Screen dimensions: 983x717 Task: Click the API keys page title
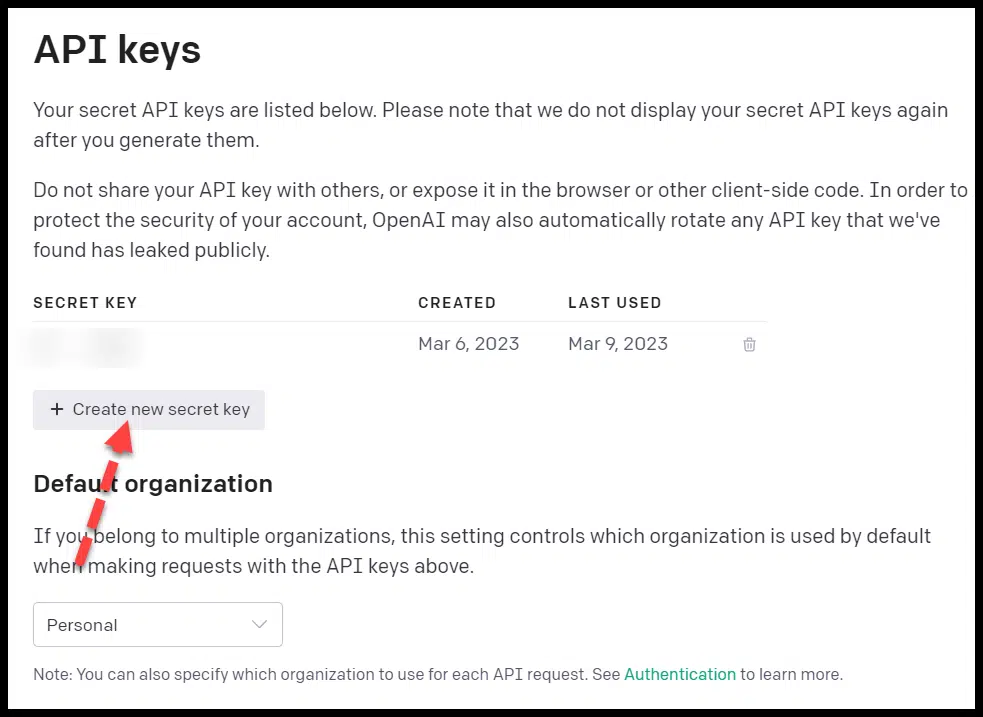click(x=116, y=50)
